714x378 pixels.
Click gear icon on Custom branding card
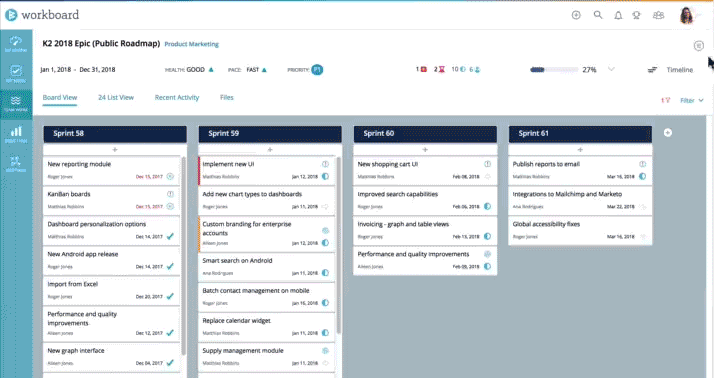325,230
